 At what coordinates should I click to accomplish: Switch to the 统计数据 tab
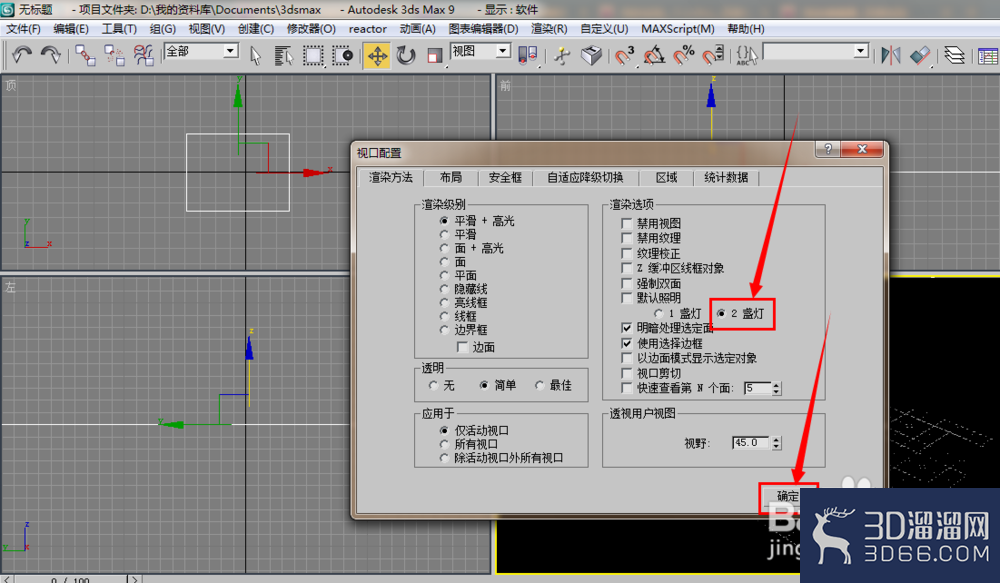[726, 177]
